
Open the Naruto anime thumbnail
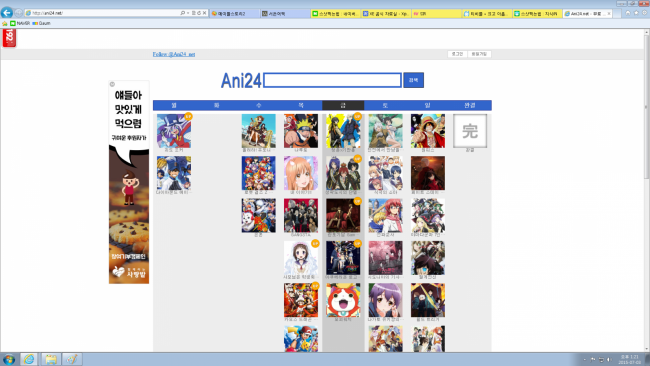[x=301, y=131]
